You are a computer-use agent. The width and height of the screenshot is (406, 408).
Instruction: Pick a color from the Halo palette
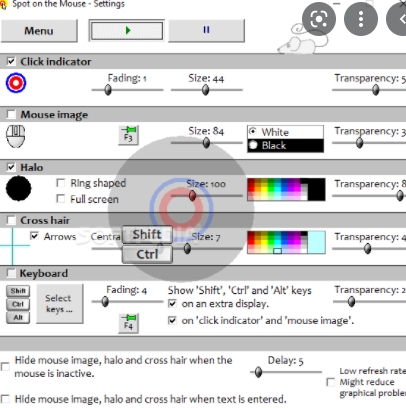(277, 189)
